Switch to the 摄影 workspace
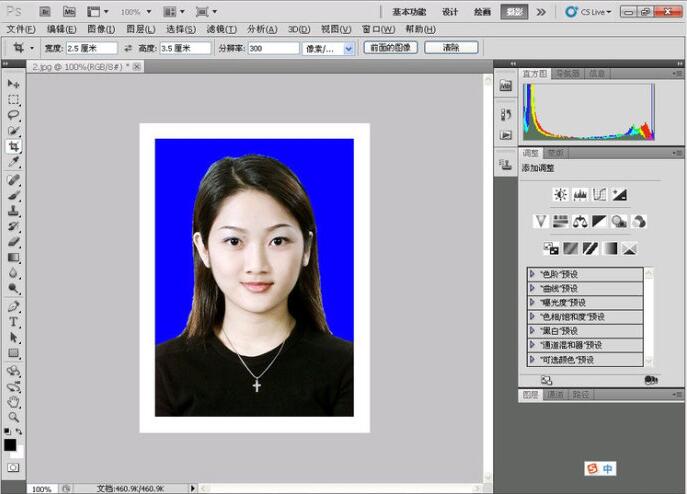The image size is (687, 494). [512, 12]
